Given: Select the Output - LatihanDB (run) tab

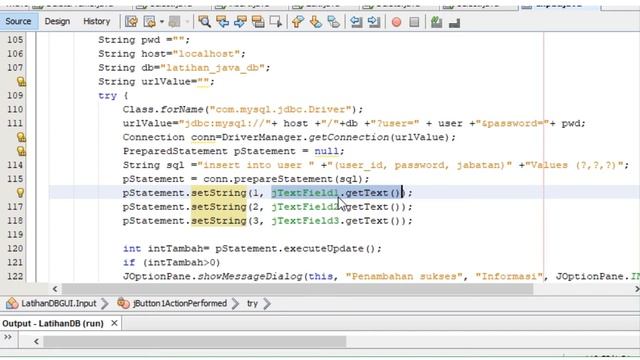Looking at the screenshot, I should click(53, 323).
